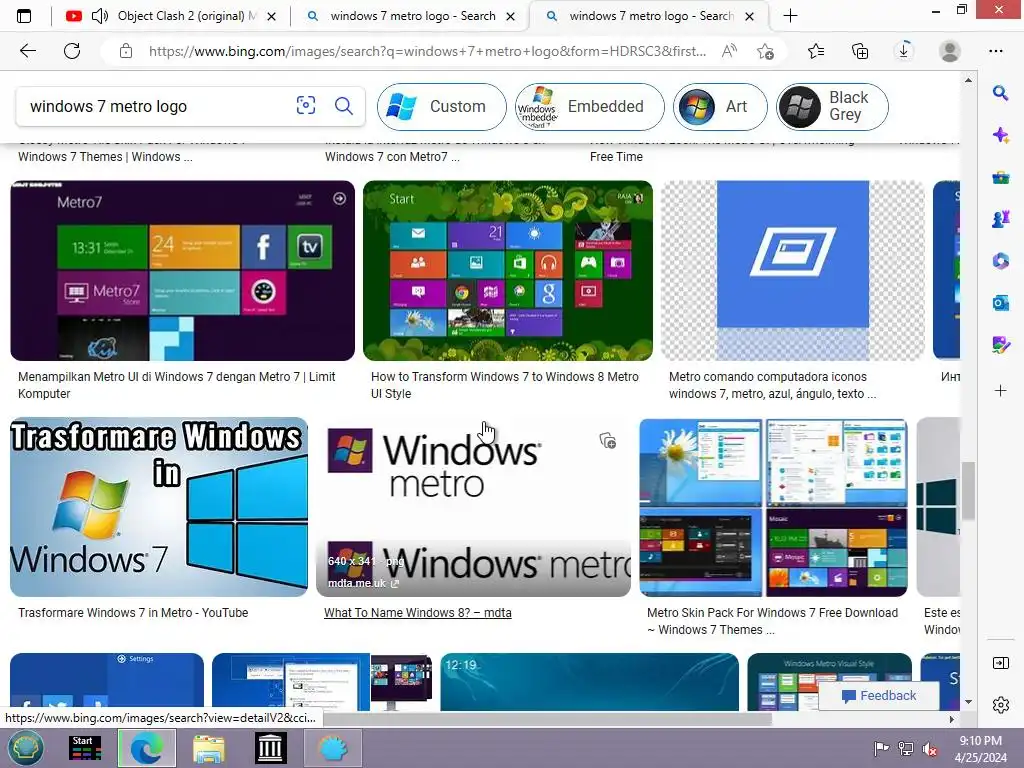
Task: Open the Feedback button
Action: point(879,696)
